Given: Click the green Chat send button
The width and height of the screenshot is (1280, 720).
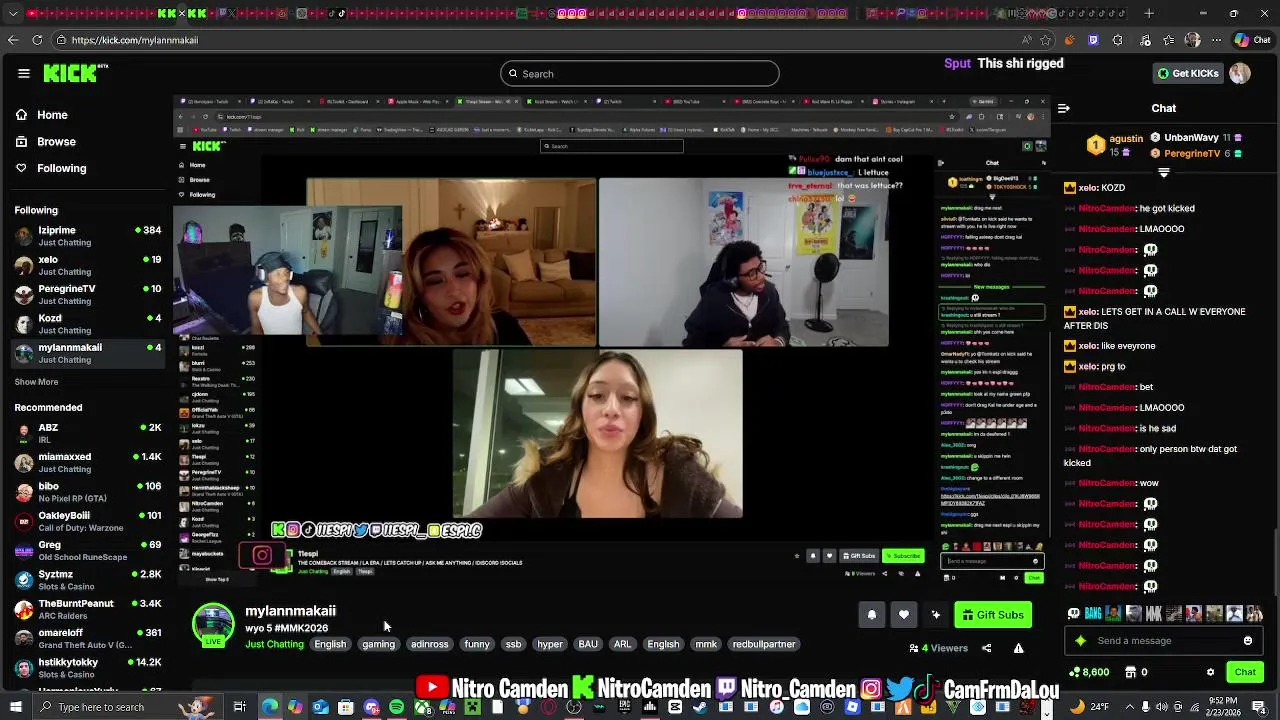Looking at the screenshot, I should click(x=1245, y=672).
